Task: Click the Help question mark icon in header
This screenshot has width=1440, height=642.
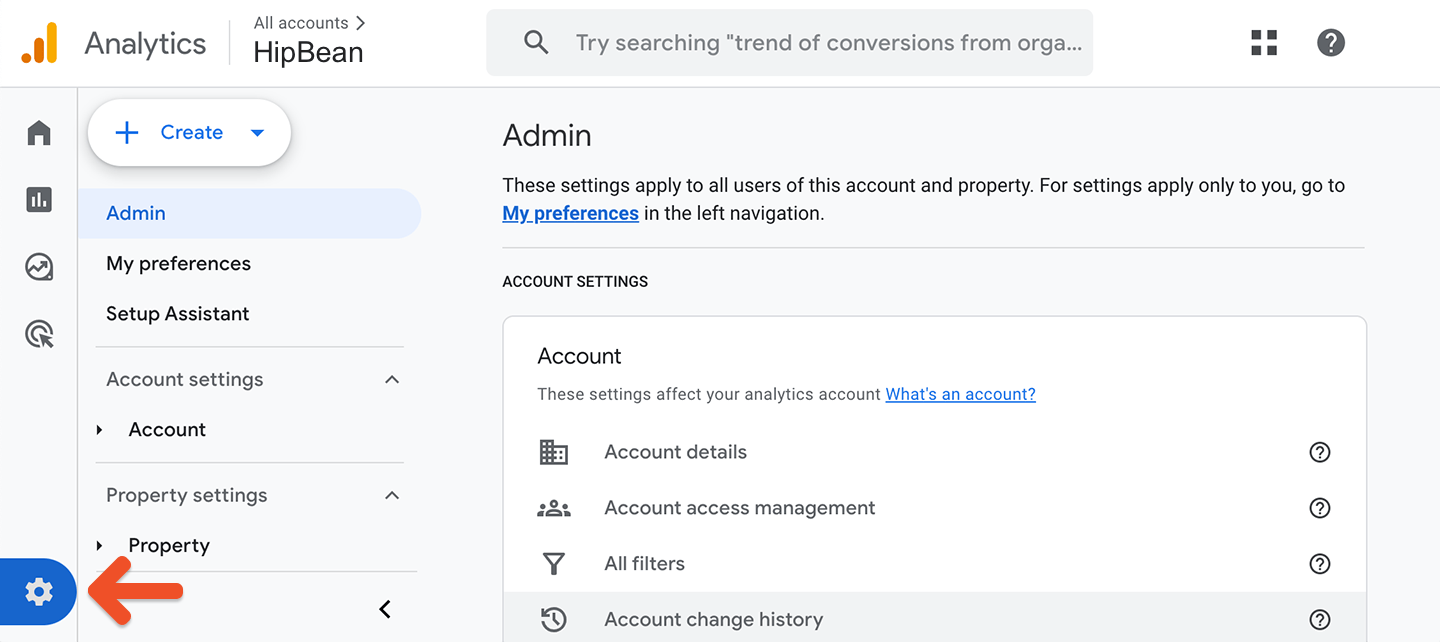Action: point(1330,43)
